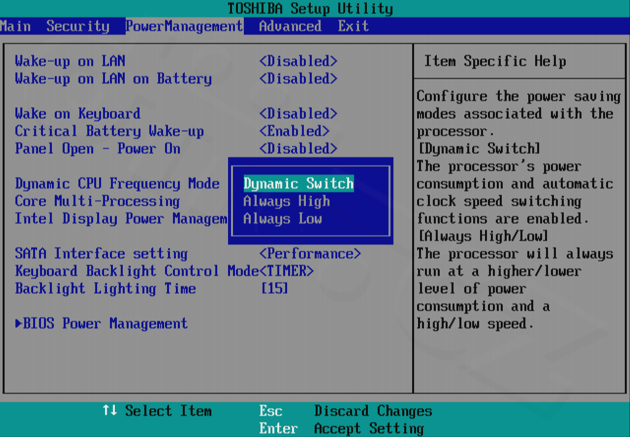
Task: Click the Select Item hint text
Action: [168, 411]
